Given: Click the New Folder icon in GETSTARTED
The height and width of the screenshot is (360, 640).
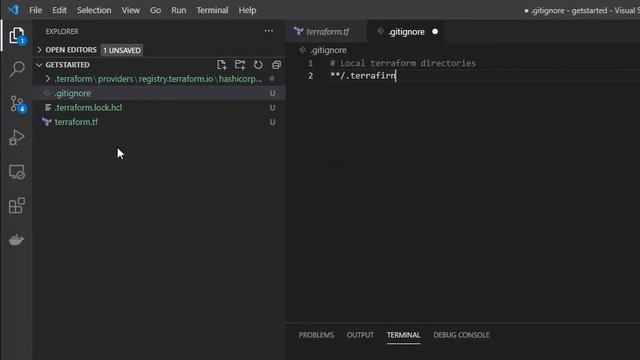Looking at the screenshot, I should [x=240, y=65].
